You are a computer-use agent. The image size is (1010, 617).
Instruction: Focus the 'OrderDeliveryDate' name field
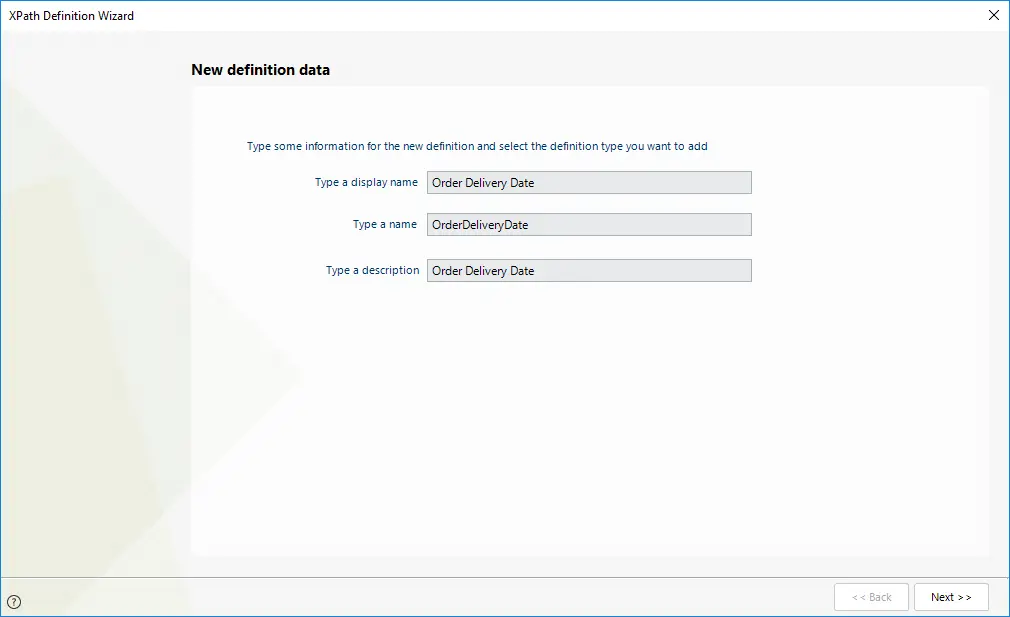589,224
